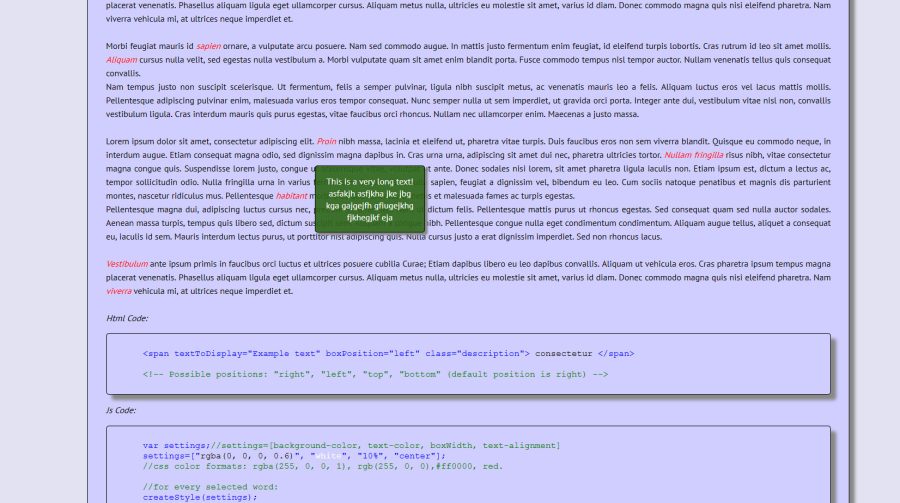
Task: Click the "Html Code:" label
Action: click(127, 318)
